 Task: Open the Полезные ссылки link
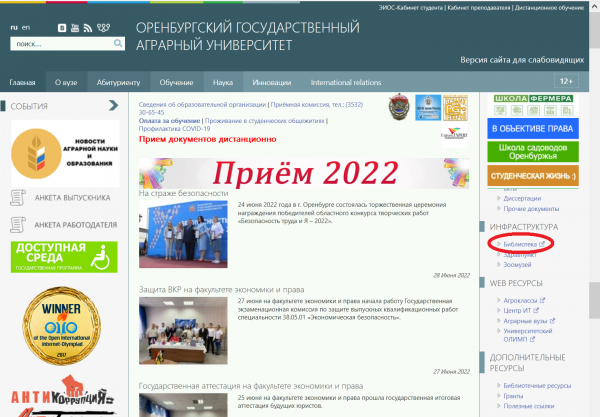tap(529, 406)
